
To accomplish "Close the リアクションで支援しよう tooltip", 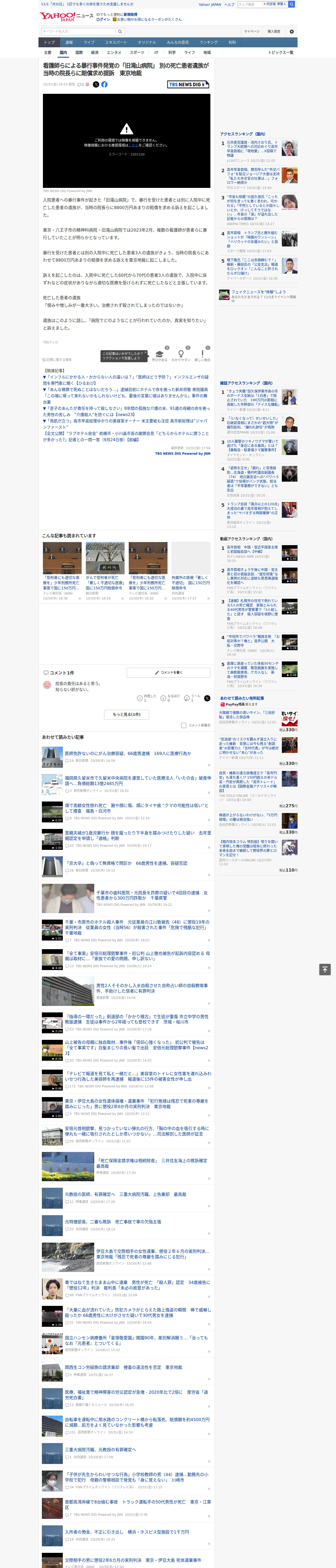I will (x=146, y=353).
